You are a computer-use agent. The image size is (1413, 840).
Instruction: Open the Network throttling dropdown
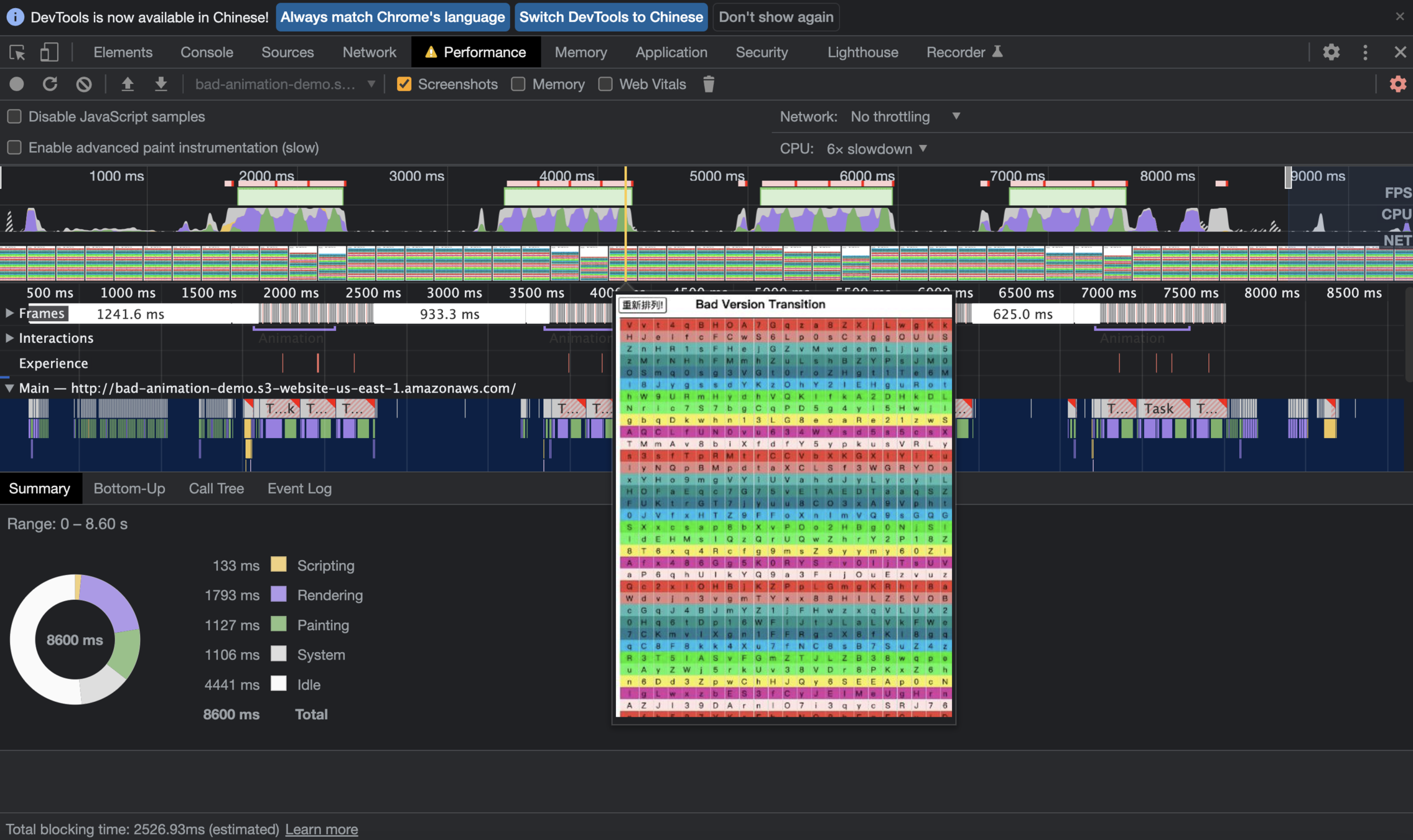[905, 116]
